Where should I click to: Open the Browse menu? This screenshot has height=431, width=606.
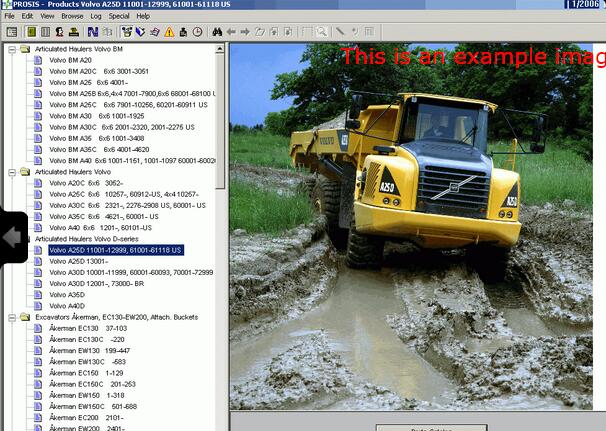[72, 16]
